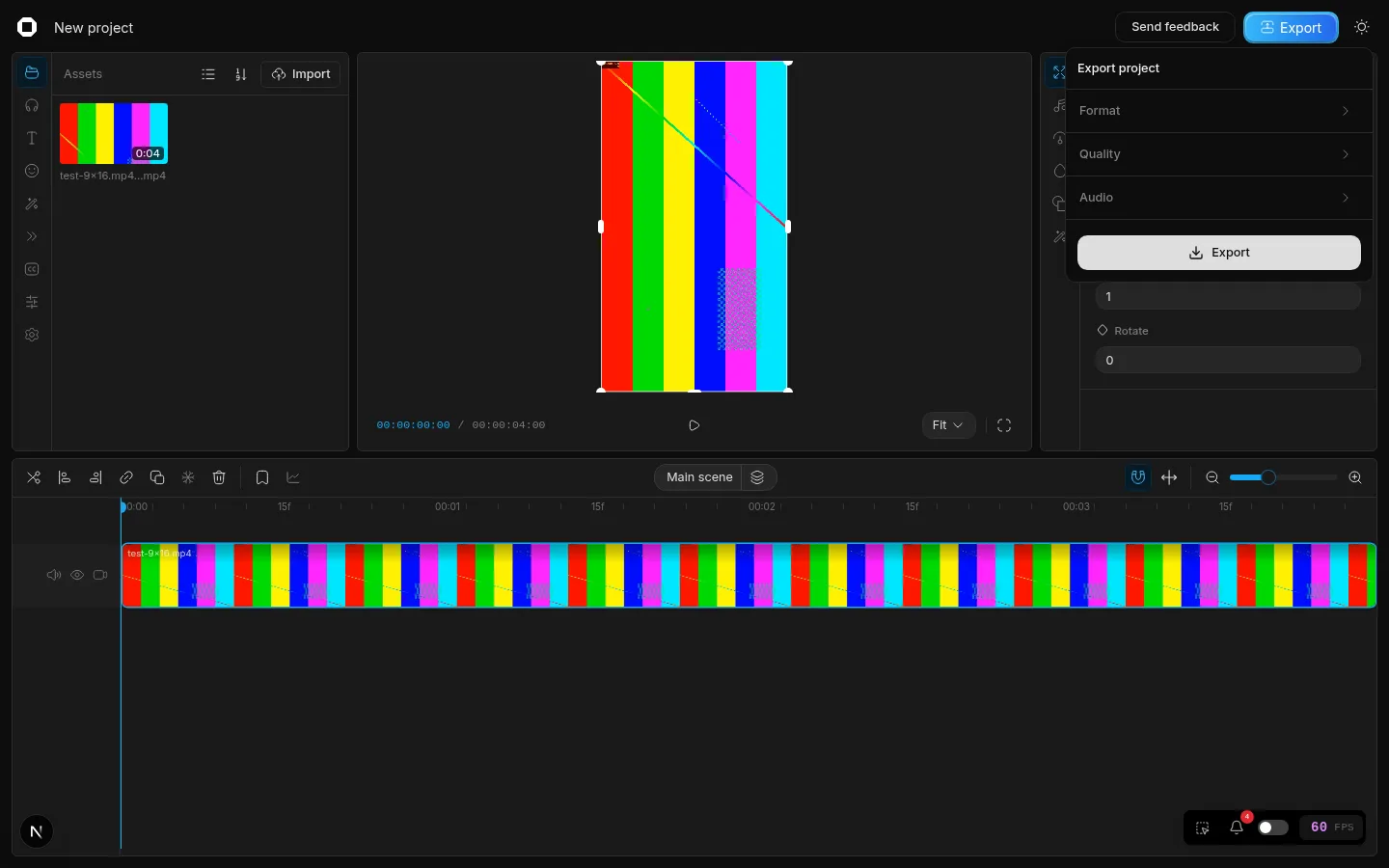Expand the Format export option
Viewport: 1389px width, 868px height.
1219,111
